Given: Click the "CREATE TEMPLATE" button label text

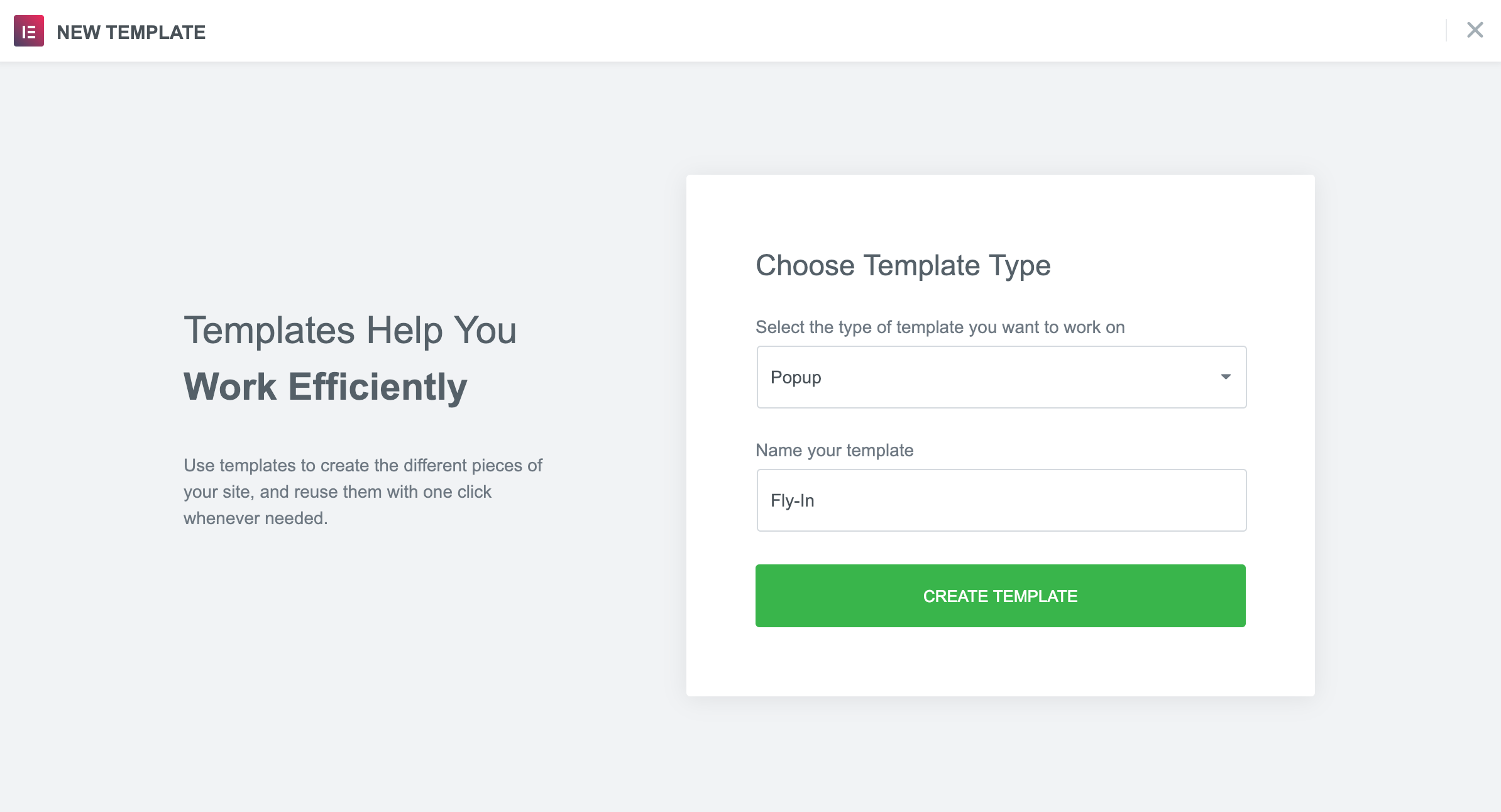Looking at the screenshot, I should point(1000,596).
